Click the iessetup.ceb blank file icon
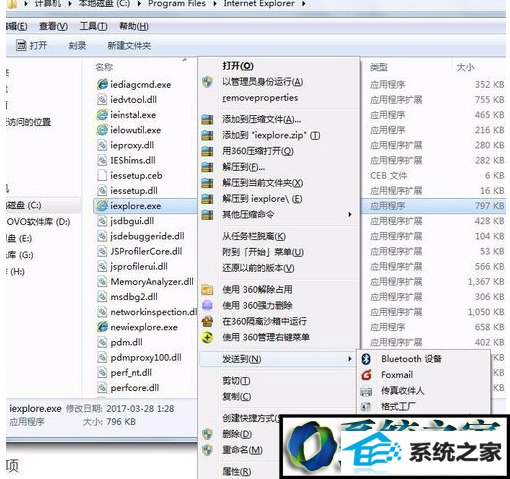Screen dimensions: 510x479 tap(102, 175)
